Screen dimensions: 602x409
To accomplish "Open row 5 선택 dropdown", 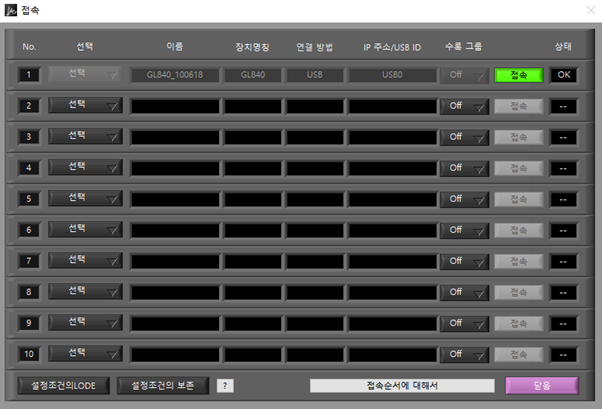I will pyautogui.click(x=85, y=198).
